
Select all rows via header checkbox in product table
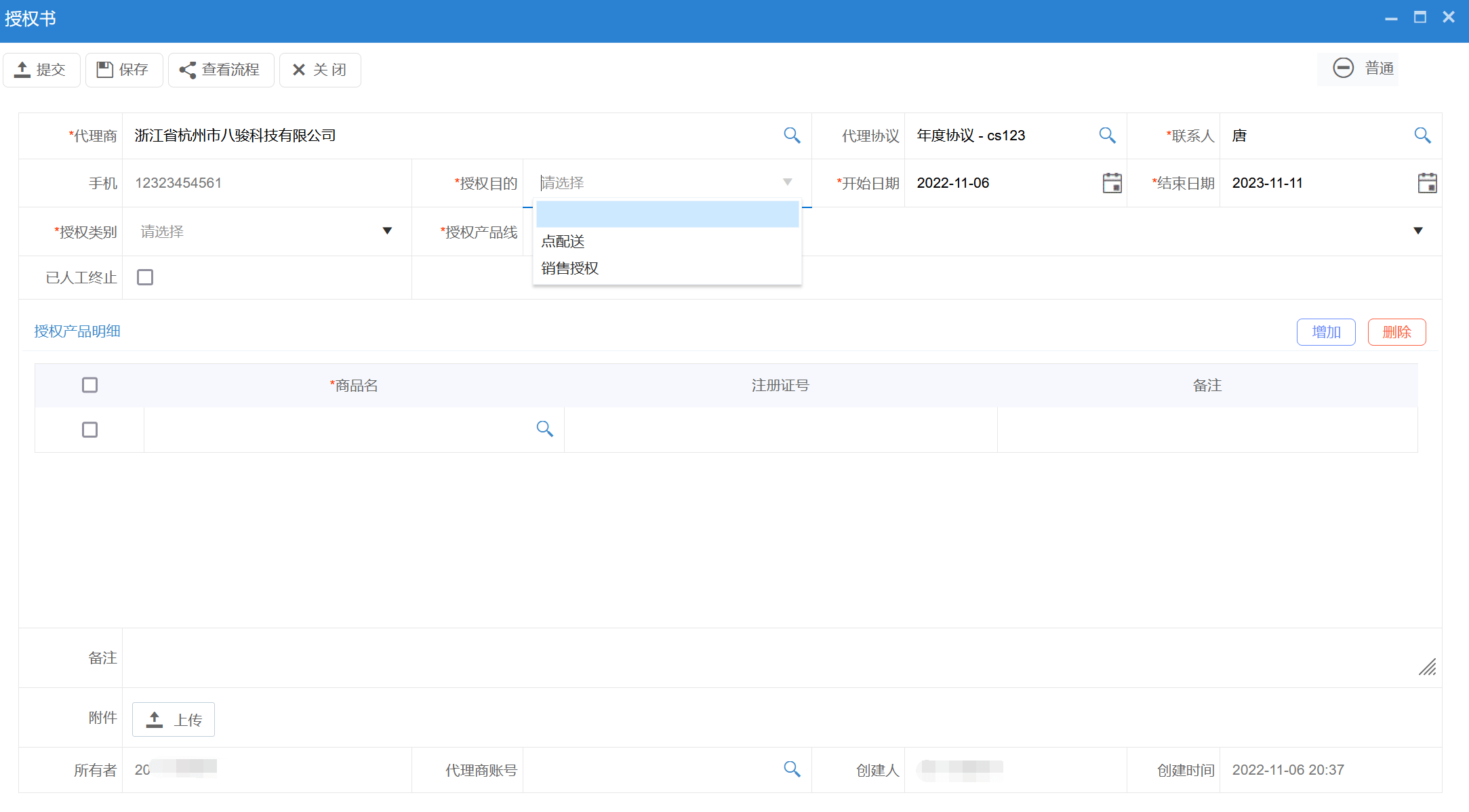point(89,384)
